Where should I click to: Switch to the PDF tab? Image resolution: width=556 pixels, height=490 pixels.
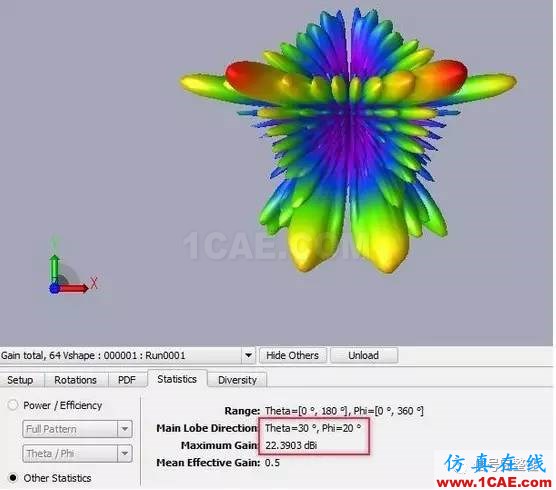tap(127, 380)
